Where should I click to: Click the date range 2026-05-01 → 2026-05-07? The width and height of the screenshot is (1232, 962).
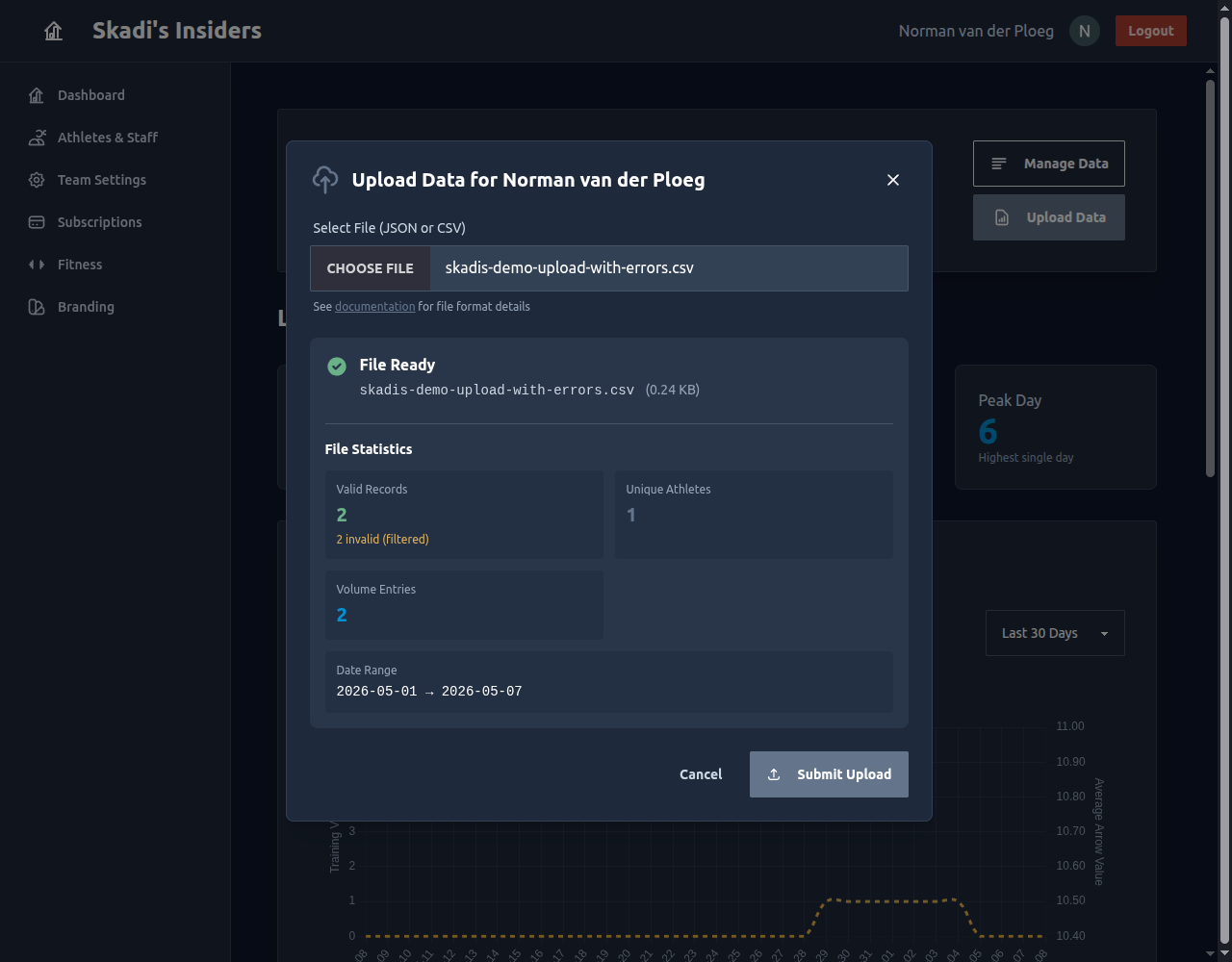[429, 692]
